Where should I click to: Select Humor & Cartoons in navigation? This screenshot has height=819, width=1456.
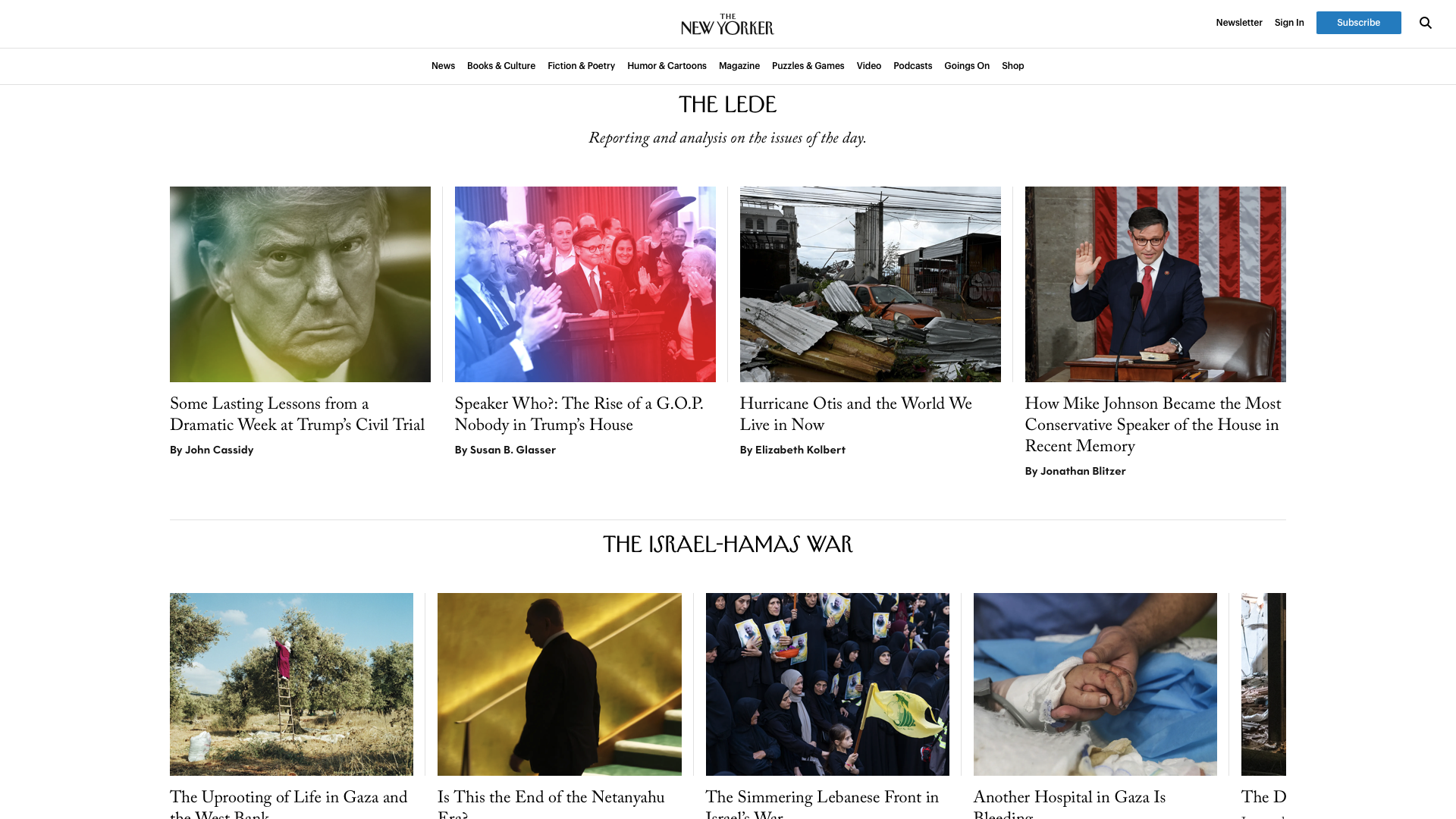pyautogui.click(x=667, y=66)
